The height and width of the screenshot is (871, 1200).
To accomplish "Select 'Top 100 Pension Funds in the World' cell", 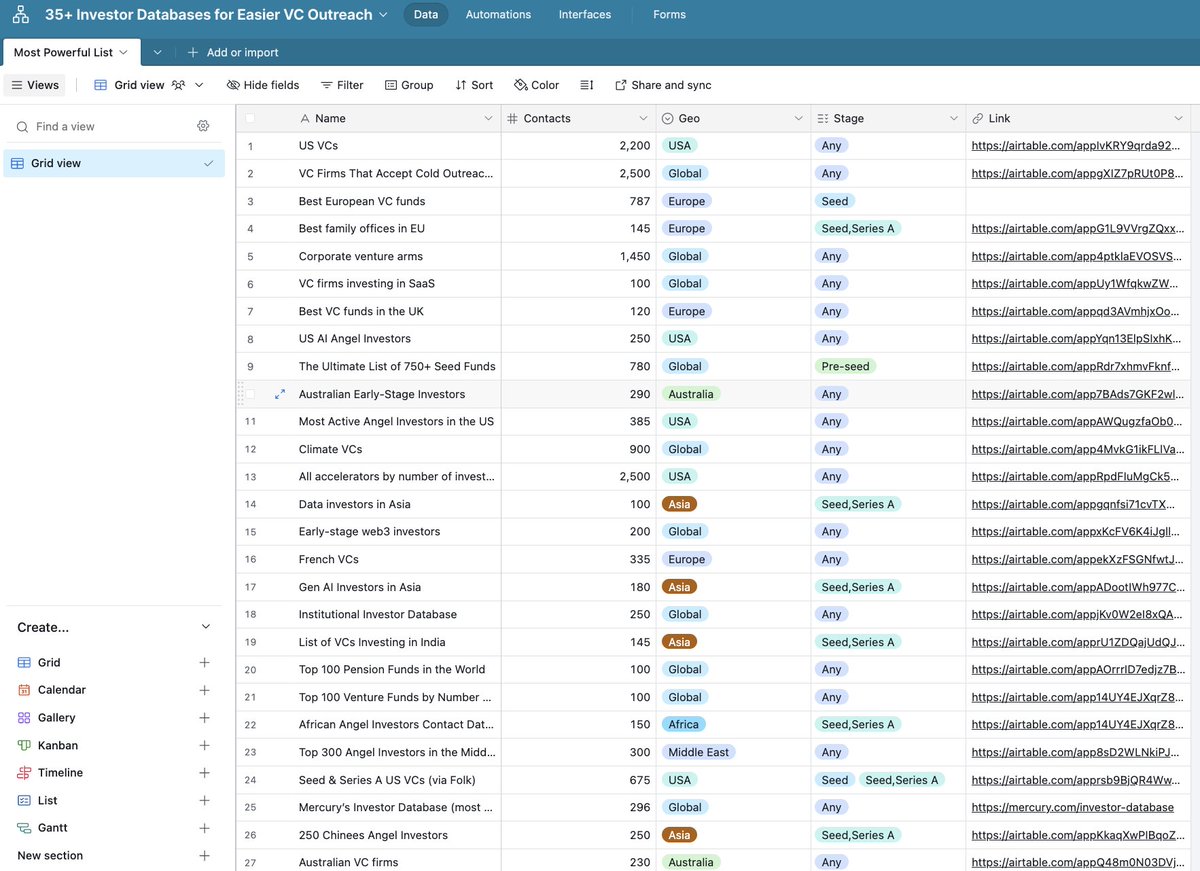I will pos(369,669).
